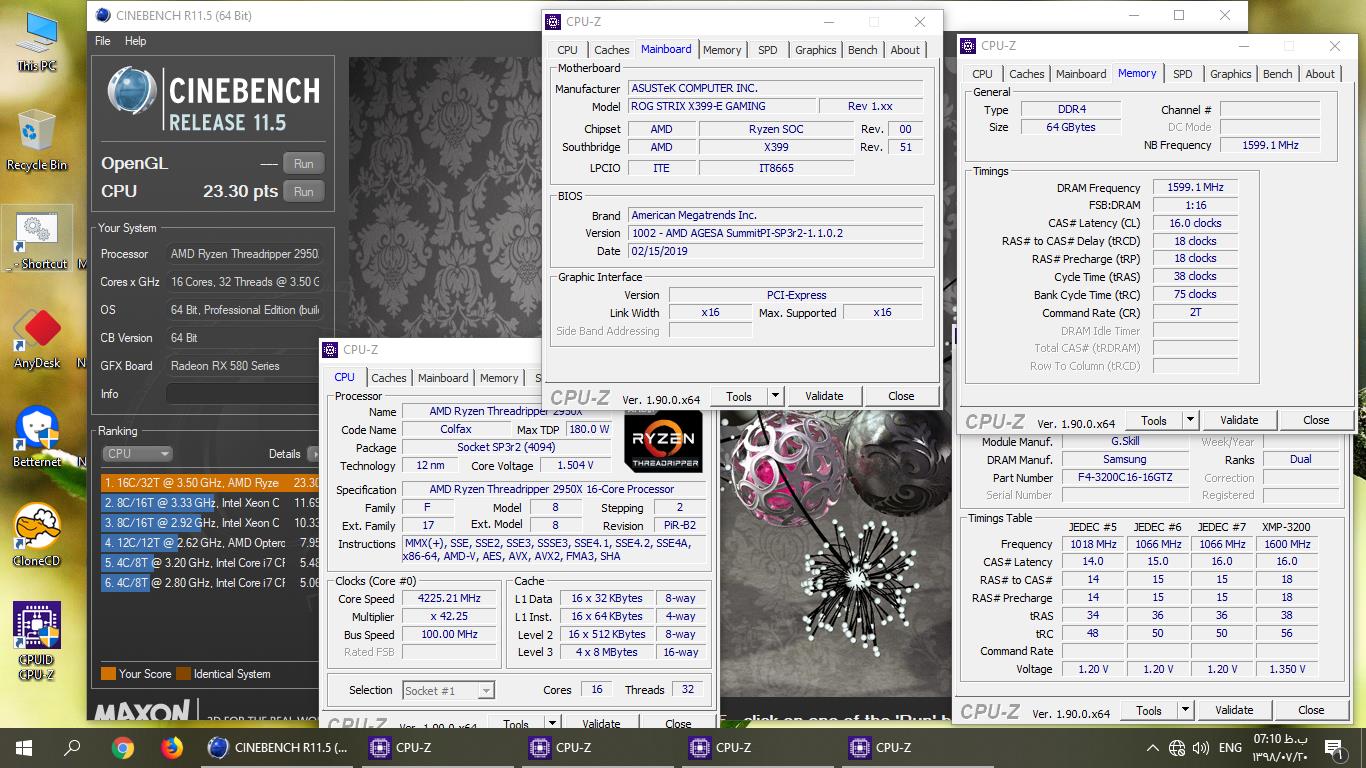Viewport: 1366px width, 768px height.
Task: Open About tab in Mainboard CPU-Z window
Action: point(905,50)
